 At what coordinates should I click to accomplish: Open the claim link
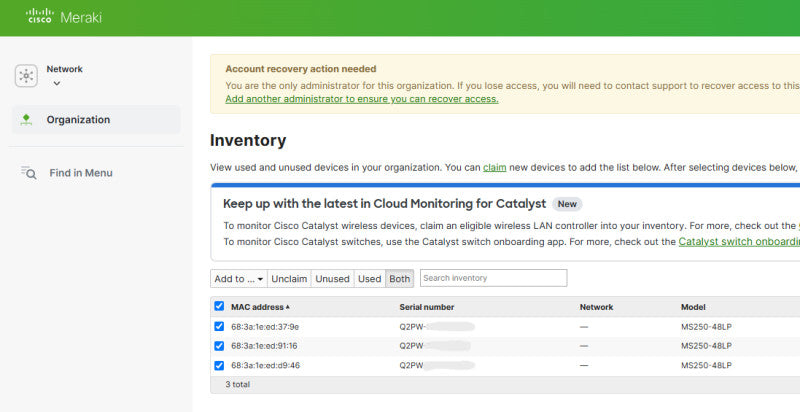[x=494, y=167]
